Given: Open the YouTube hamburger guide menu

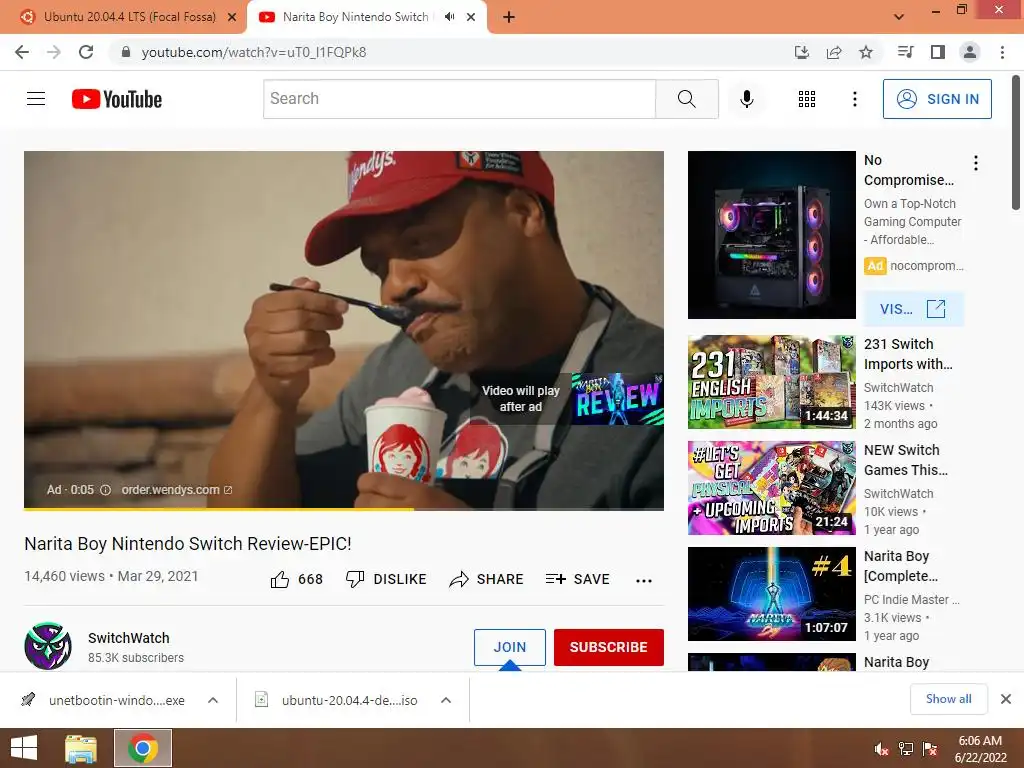Looking at the screenshot, I should click(x=36, y=99).
